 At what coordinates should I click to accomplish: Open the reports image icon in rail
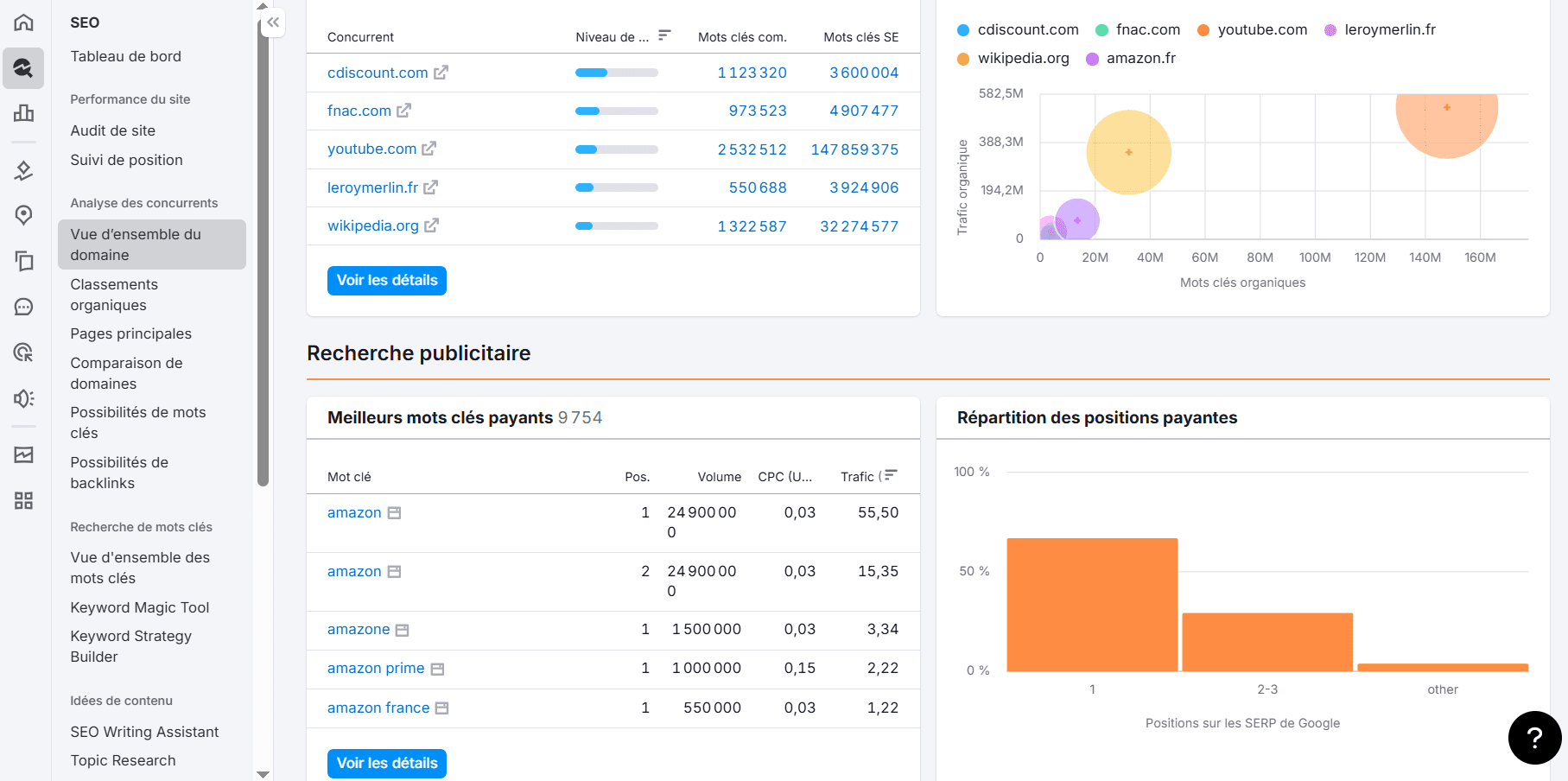tap(23, 454)
